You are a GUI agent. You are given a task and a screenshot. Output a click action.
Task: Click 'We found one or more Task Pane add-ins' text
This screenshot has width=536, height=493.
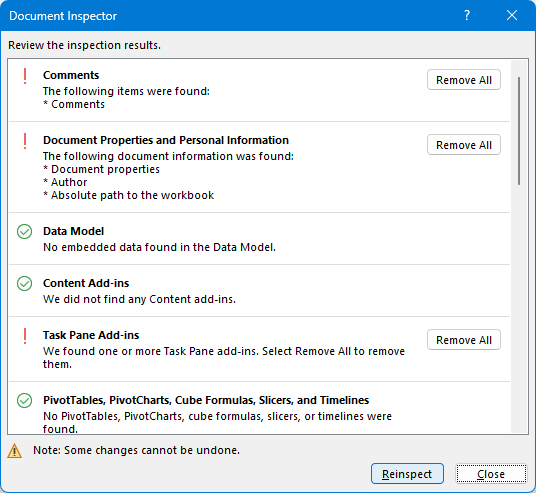tap(224, 358)
